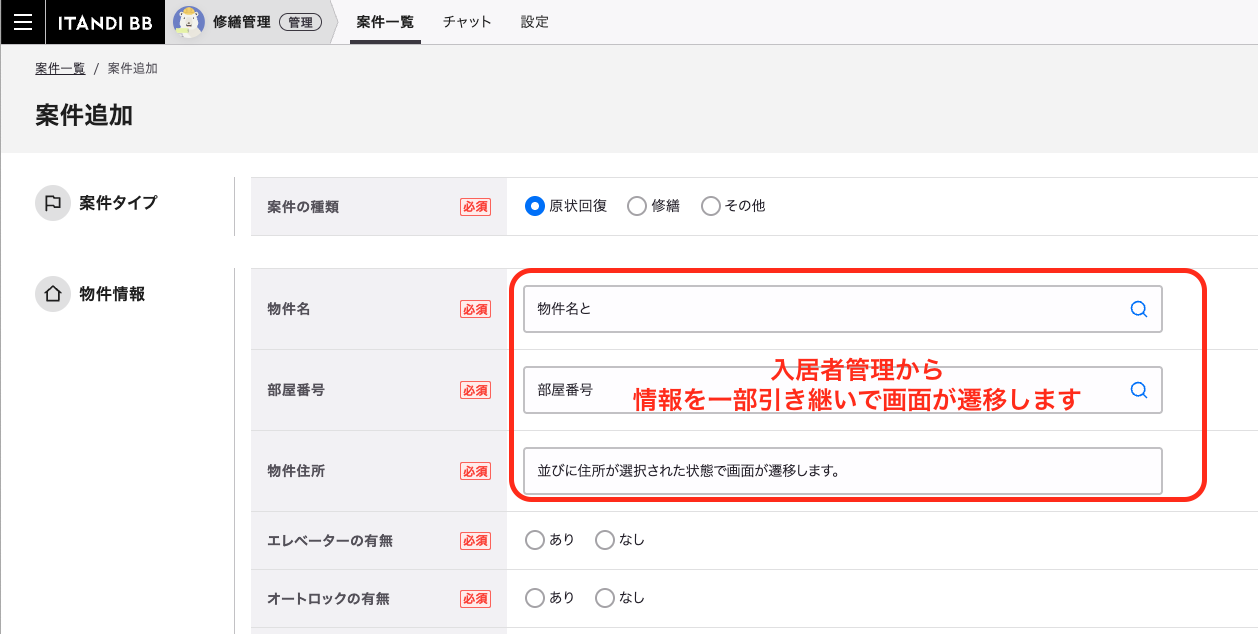Click the 必須 badge next to 案件の種類
Image resolution: width=1258 pixels, height=634 pixels.
475,207
